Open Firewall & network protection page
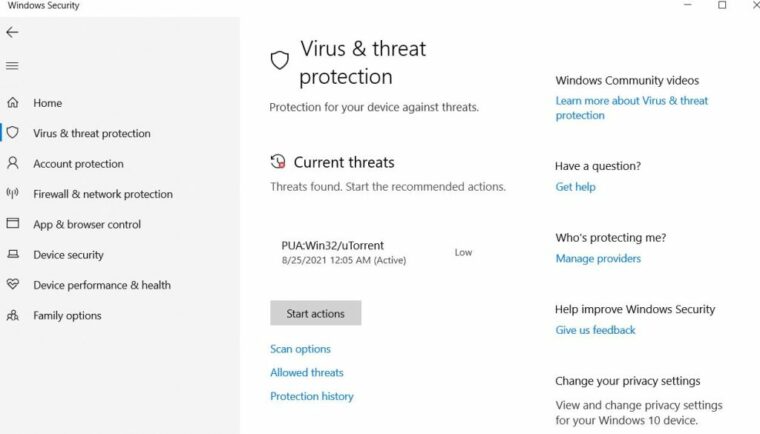 (x=103, y=194)
